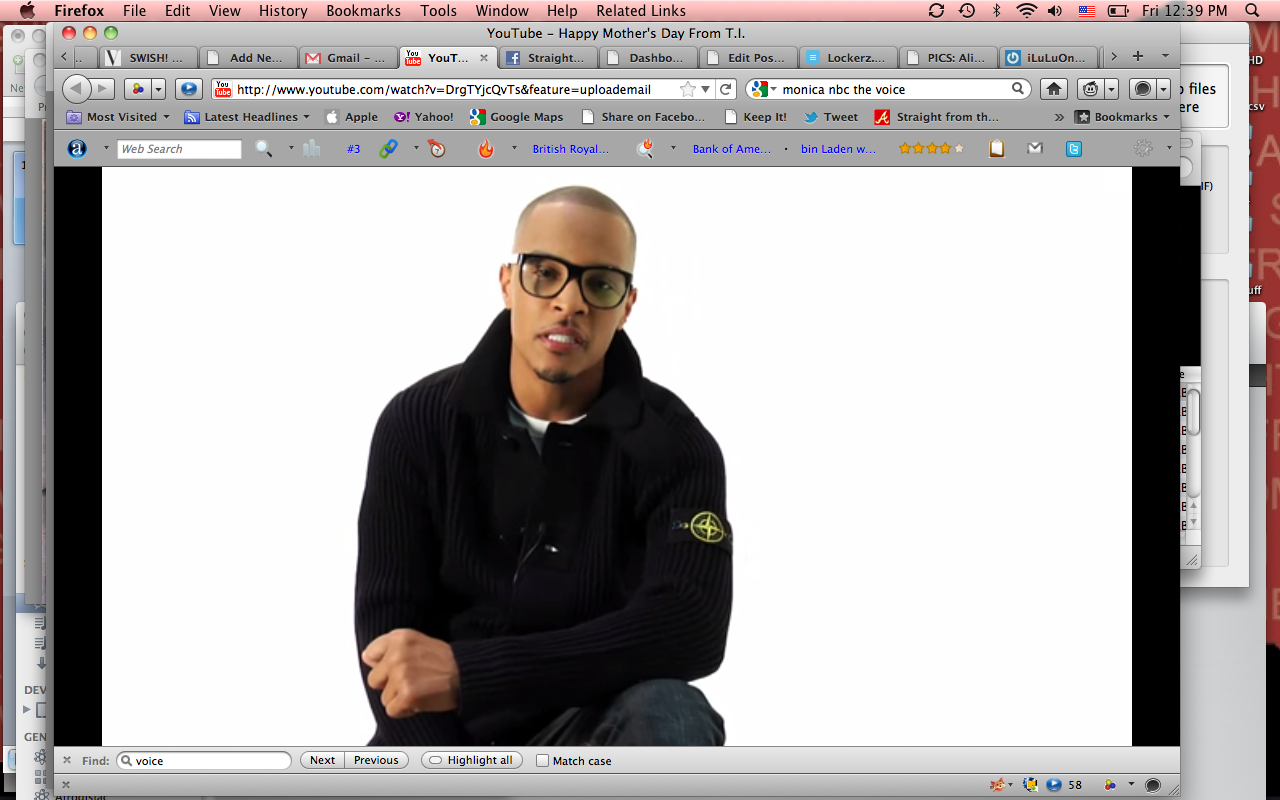Click the Find text input field
Screen dimensions: 1280x800
pos(210,761)
